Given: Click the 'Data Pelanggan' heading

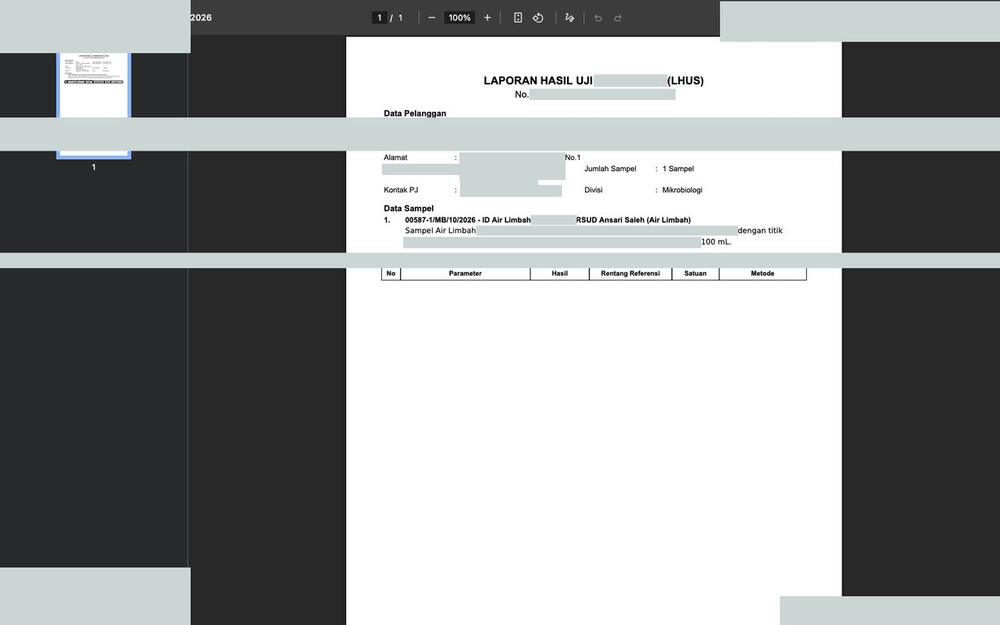Looking at the screenshot, I should [415, 113].
